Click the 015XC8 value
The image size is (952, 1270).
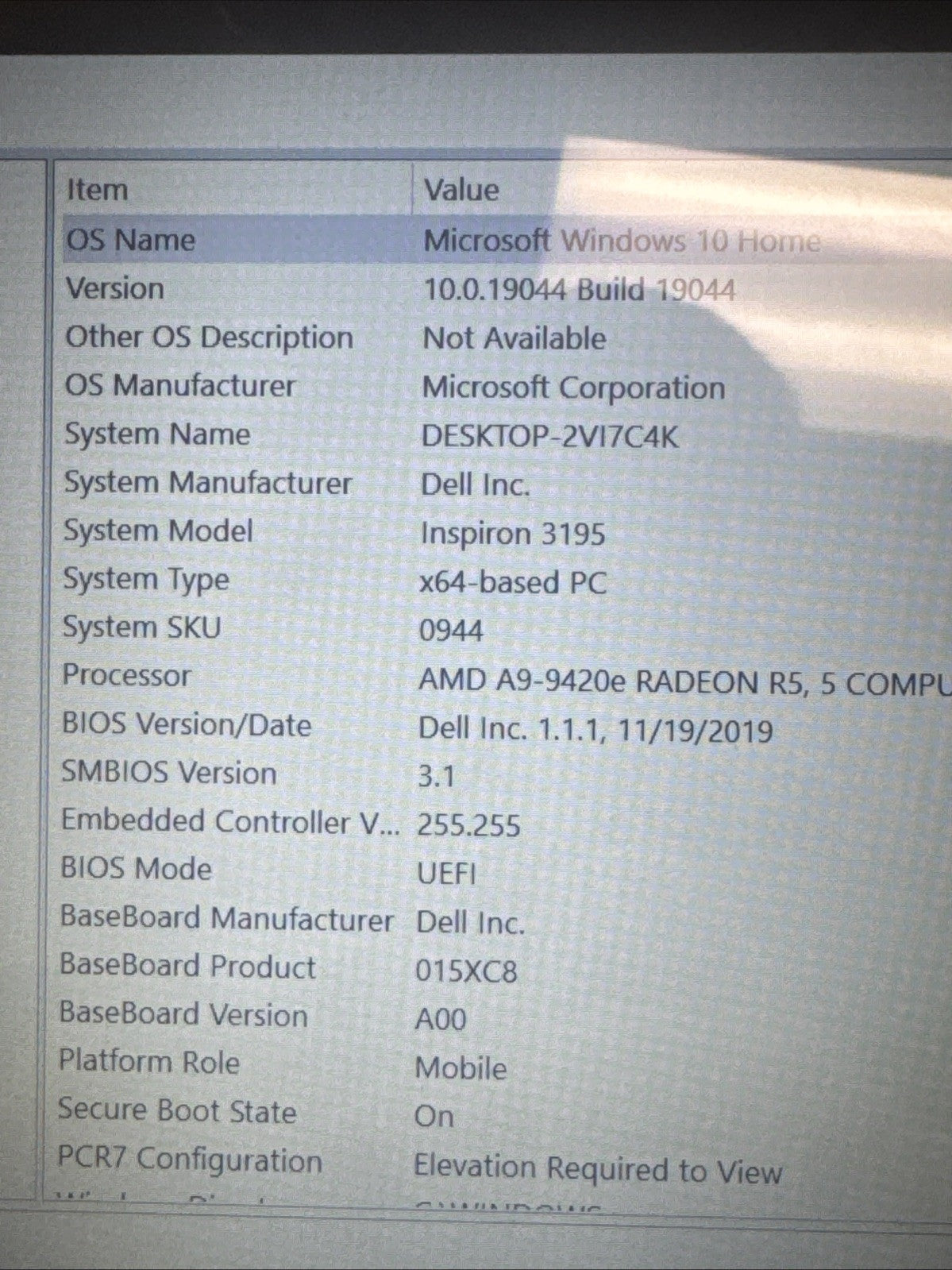click(x=466, y=971)
